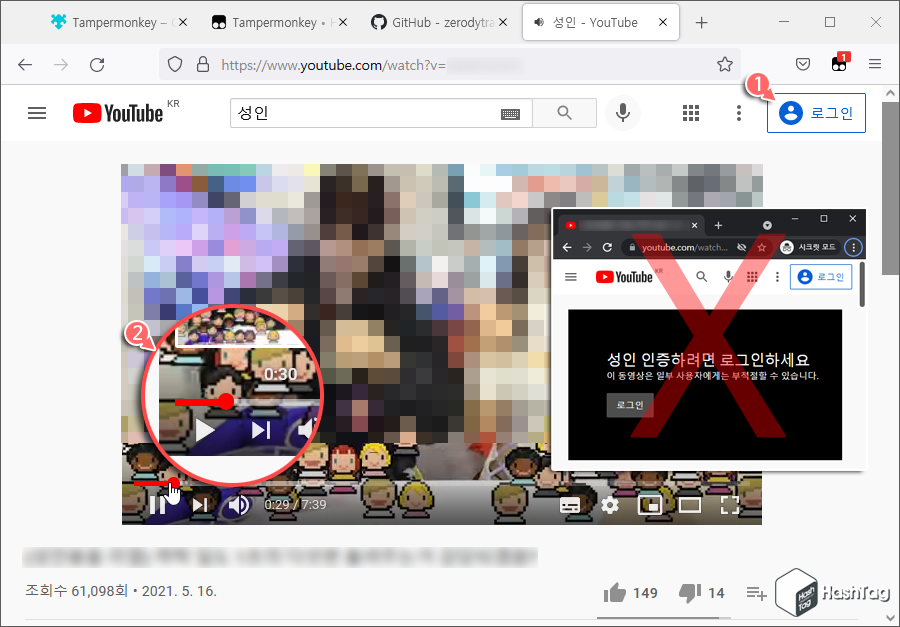Image resolution: width=900 pixels, height=627 pixels.
Task: Open the Google apps grid
Action: click(691, 113)
